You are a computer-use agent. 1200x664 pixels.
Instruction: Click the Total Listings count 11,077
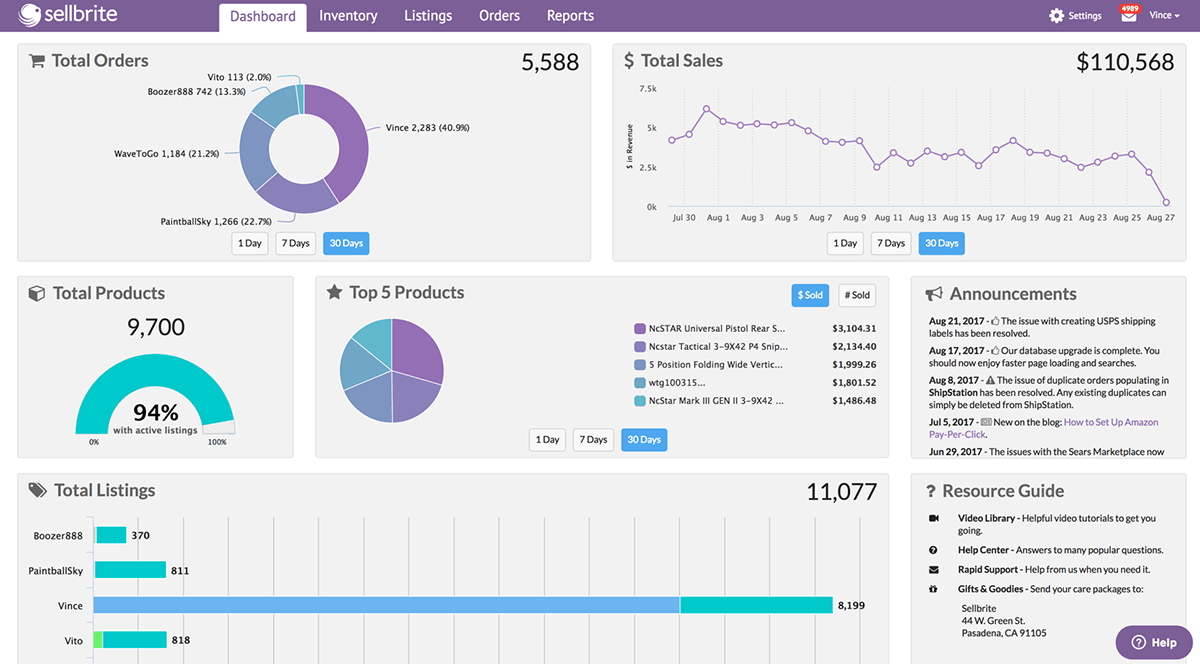pyautogui.click(x=842, y=491)
